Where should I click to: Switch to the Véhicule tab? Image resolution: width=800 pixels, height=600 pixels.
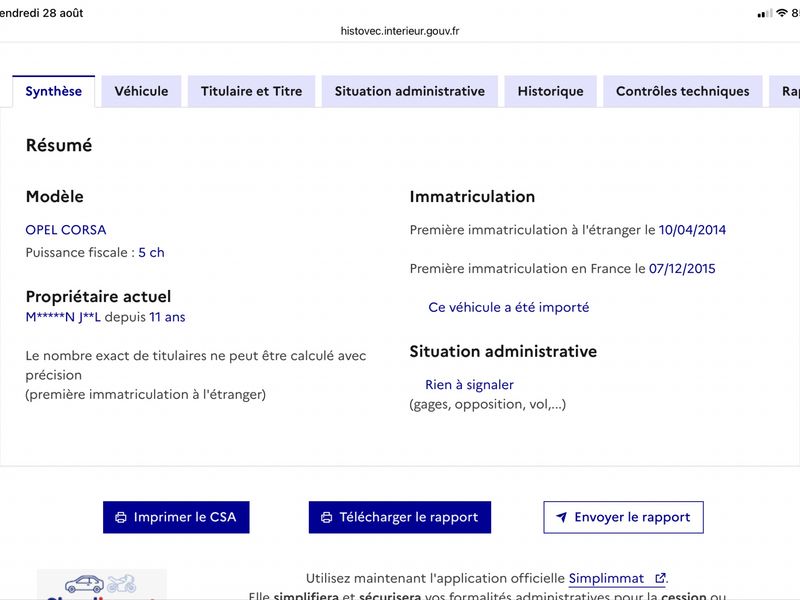pyautogui.click(x=141, y=91)
